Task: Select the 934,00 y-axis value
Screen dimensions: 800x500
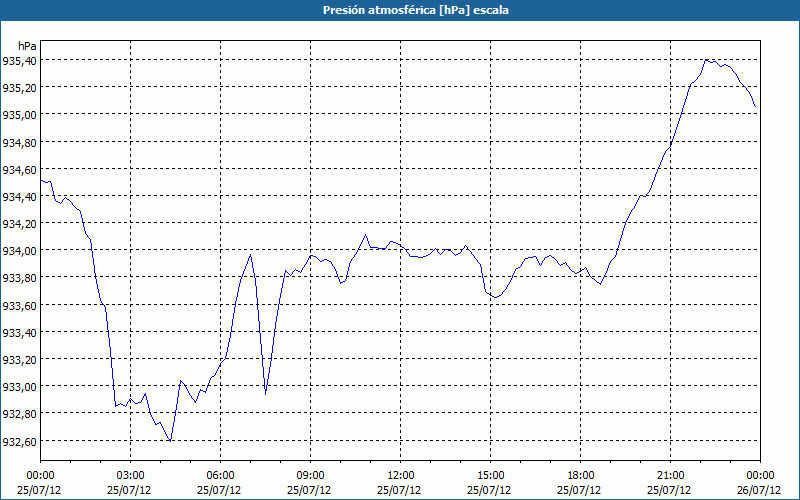Action: click(19, 251)
